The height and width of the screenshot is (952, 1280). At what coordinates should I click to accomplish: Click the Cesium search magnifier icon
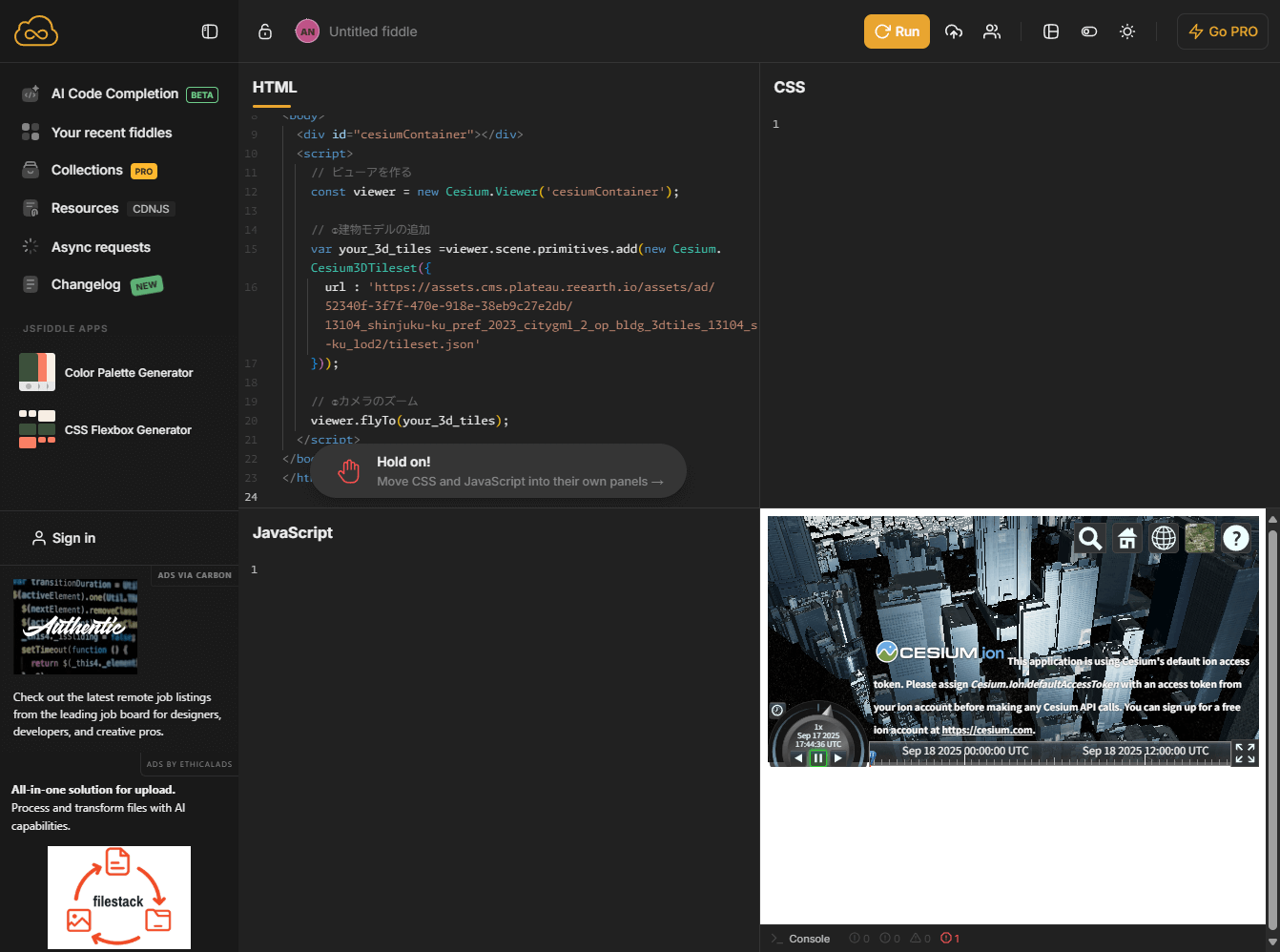point(1089,539)
